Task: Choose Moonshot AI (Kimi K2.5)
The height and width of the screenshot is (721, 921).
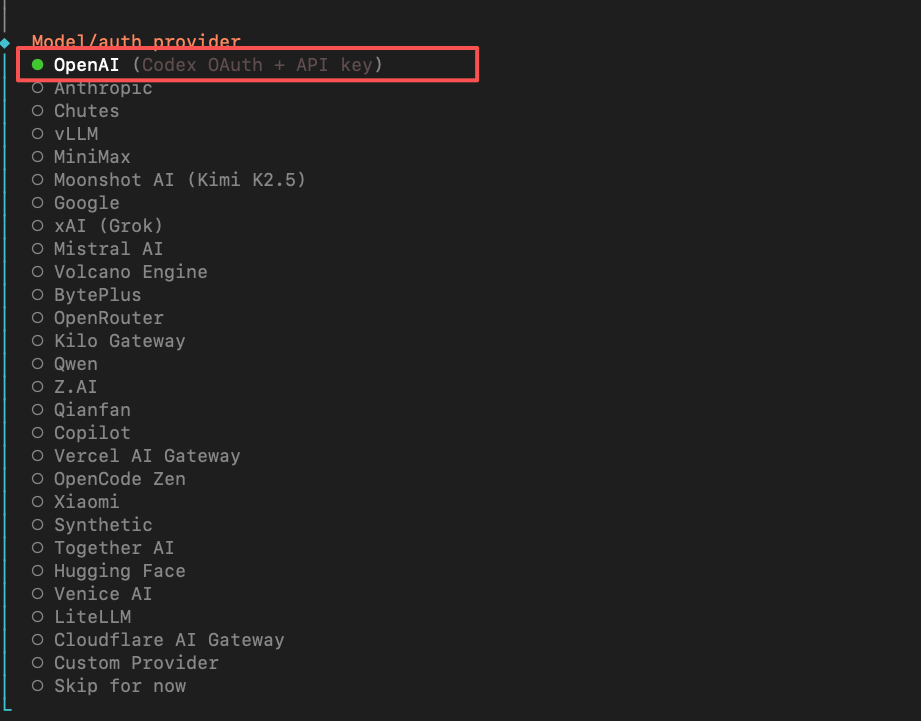Action: 179,180
